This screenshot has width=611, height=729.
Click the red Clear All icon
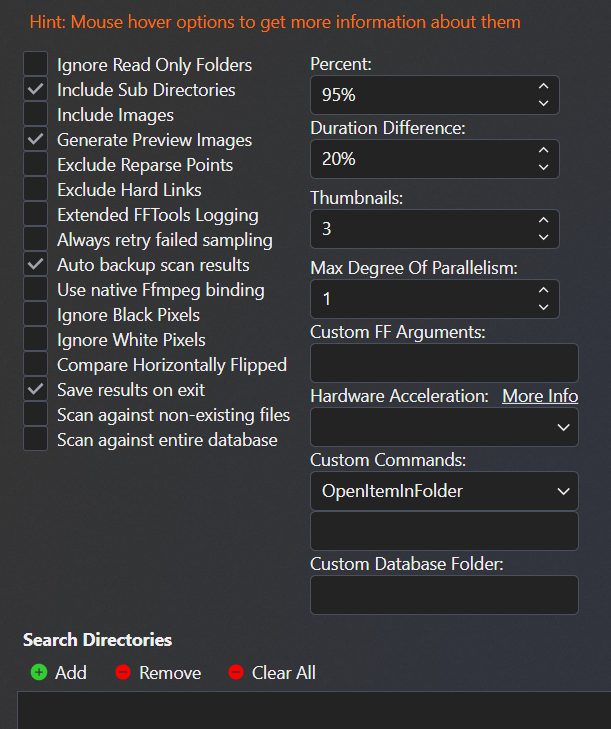236,672
